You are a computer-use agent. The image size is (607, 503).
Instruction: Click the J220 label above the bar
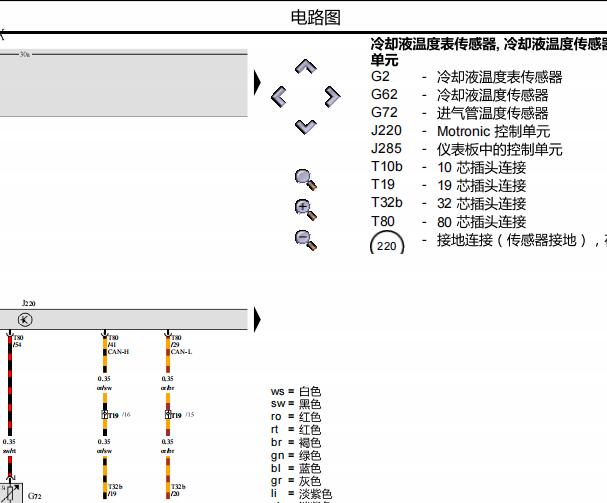point(29,303)
